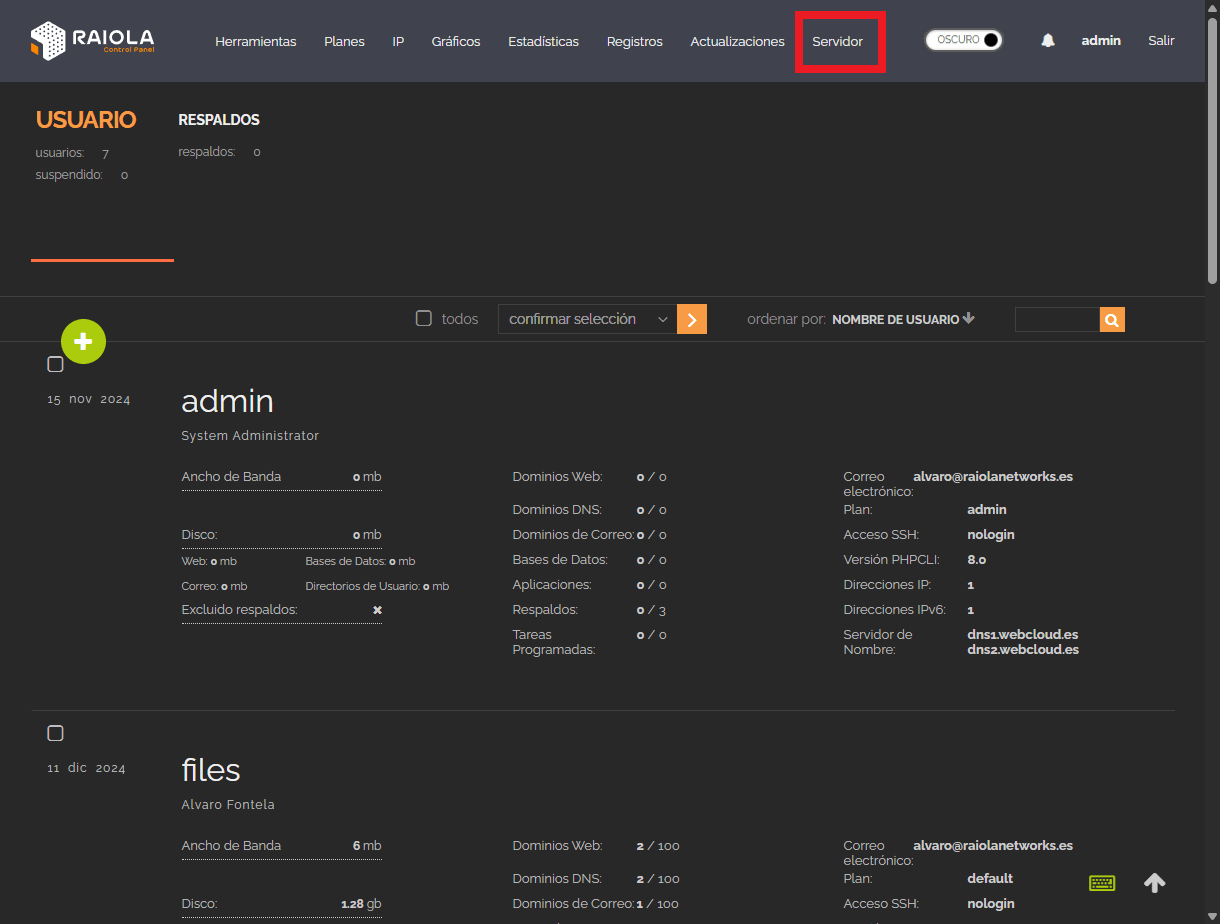Open the IP menu

pyautogui.click(x=398, y=41)
